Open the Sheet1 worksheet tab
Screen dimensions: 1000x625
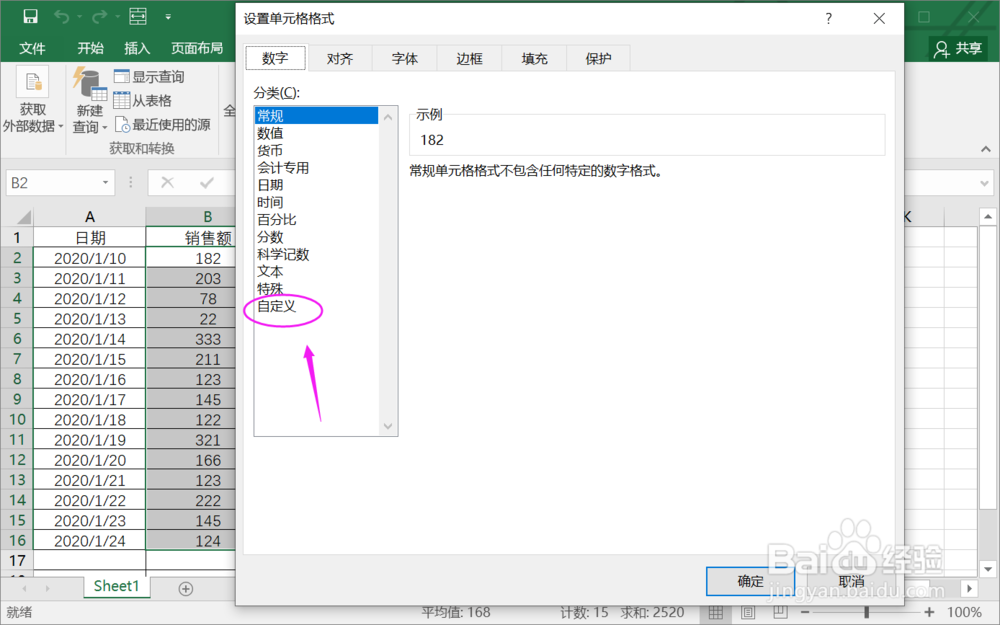(x=116, y=586)
